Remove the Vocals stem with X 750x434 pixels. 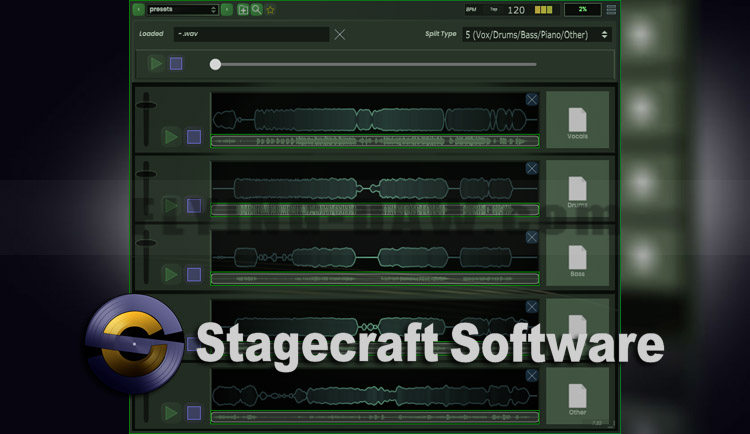[x=531, y=99]
